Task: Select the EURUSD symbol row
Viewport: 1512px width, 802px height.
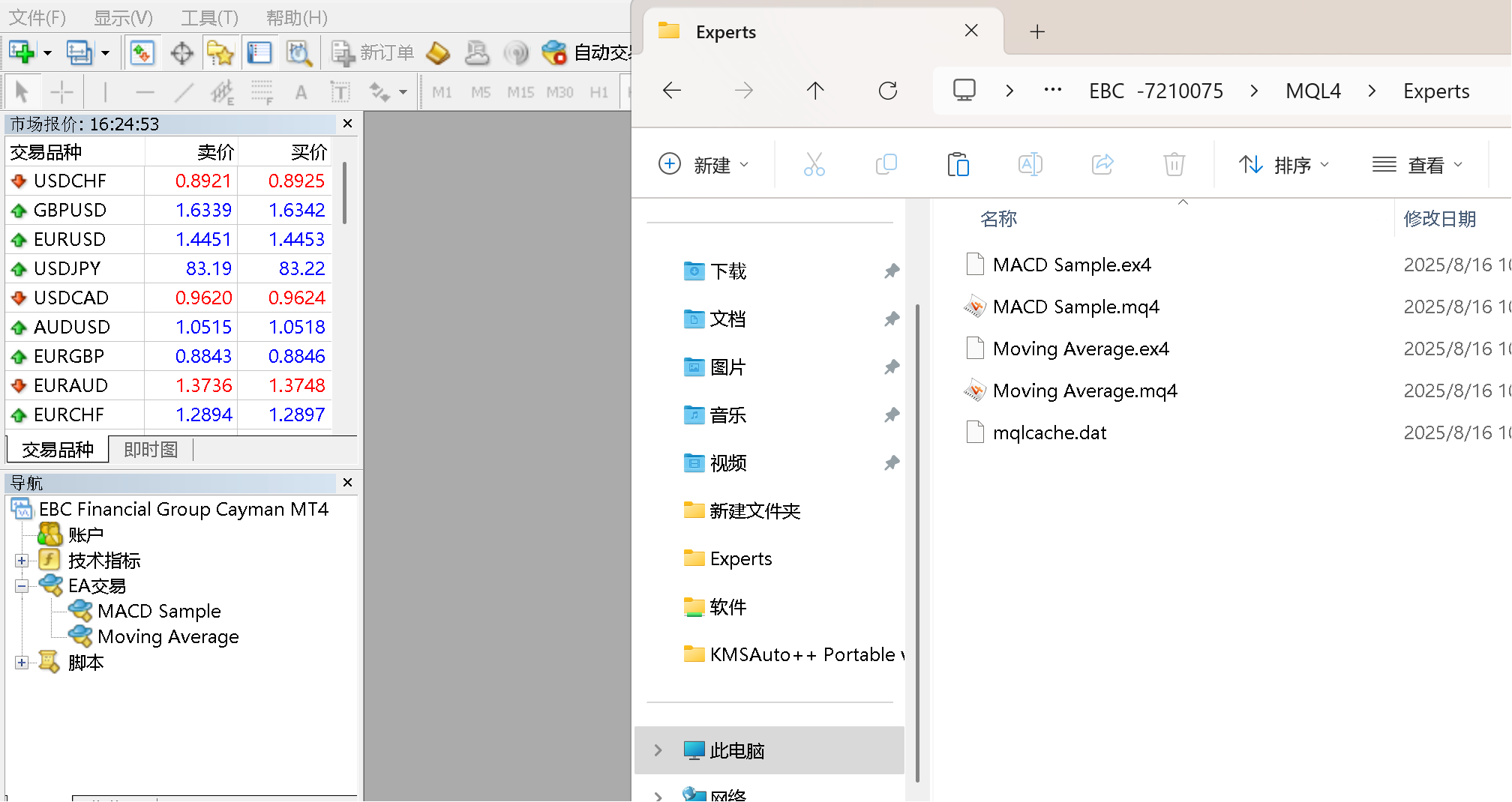Action: (x=169, y=239)
